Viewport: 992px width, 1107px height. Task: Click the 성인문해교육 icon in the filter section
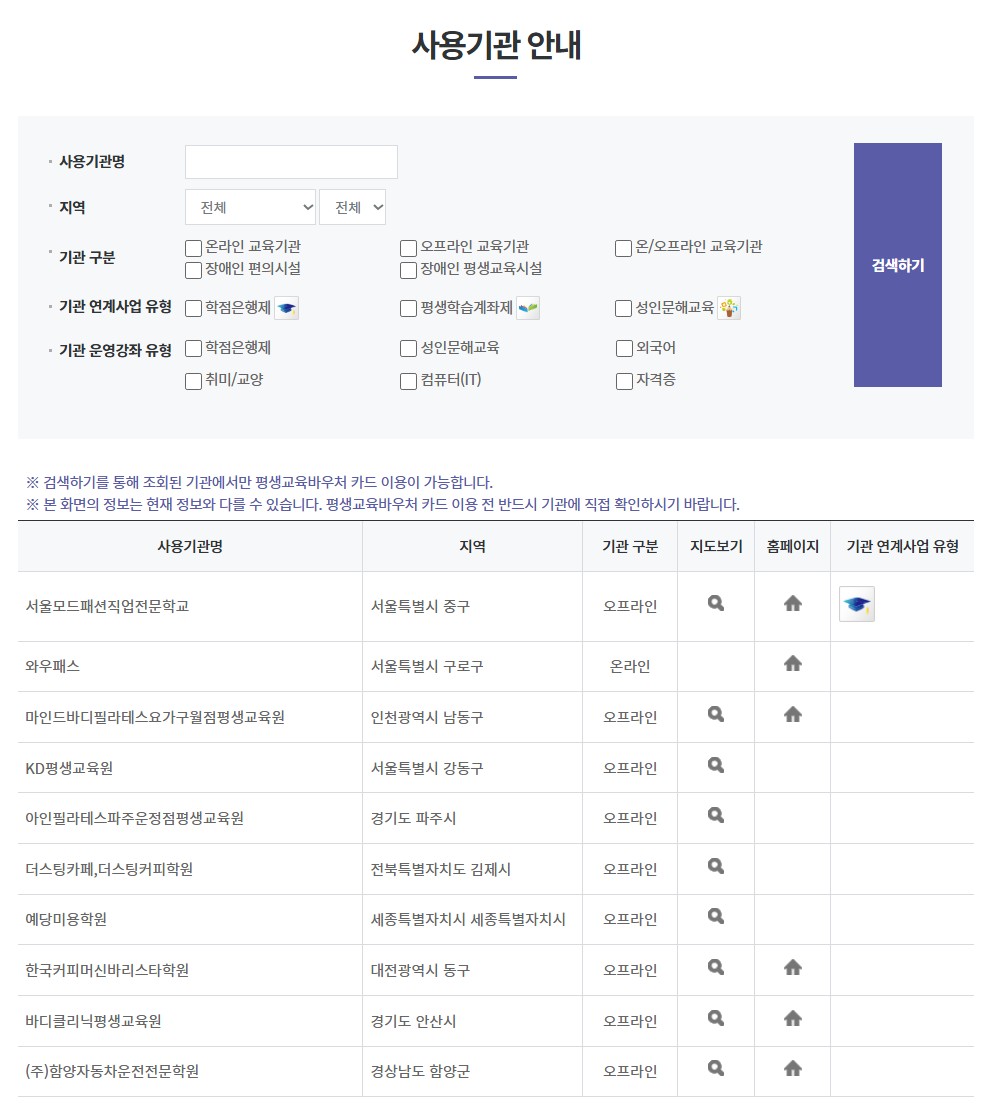[x=730, y=308]
